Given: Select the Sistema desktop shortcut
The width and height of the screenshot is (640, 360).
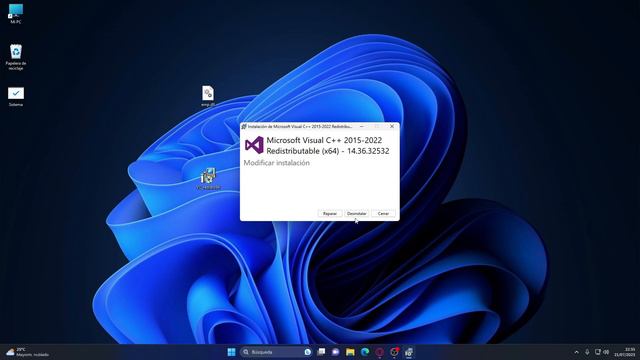Looking at the screenshot, I should click(x=16, y=97).
